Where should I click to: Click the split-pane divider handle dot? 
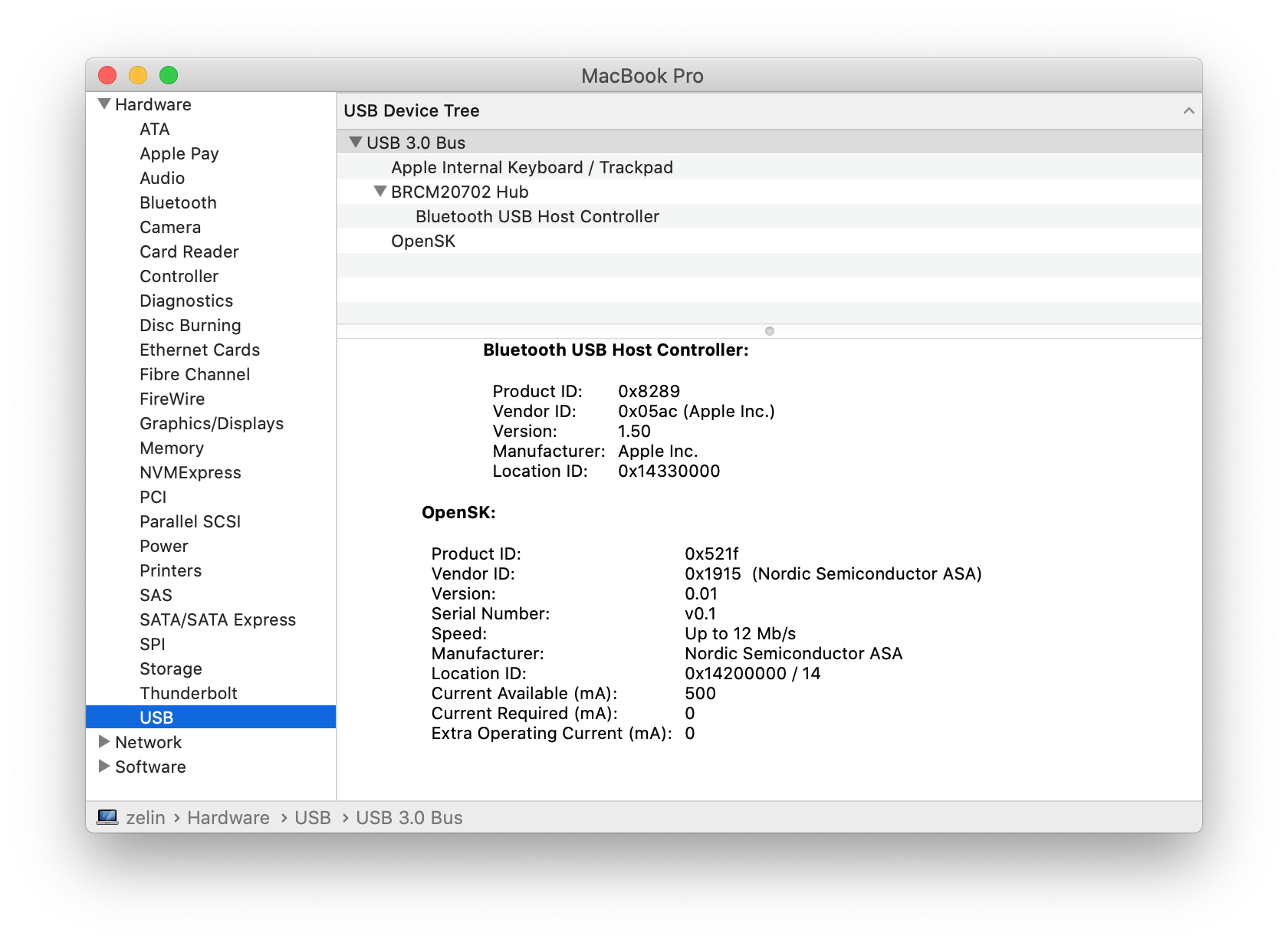click(x=770, y=331)
